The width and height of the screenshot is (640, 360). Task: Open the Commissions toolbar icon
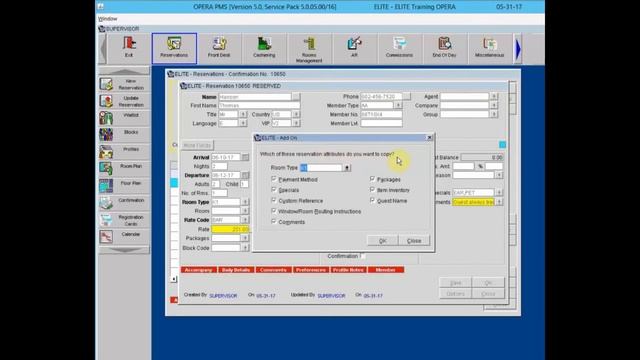pyautogui.click(x=399, y=48)
